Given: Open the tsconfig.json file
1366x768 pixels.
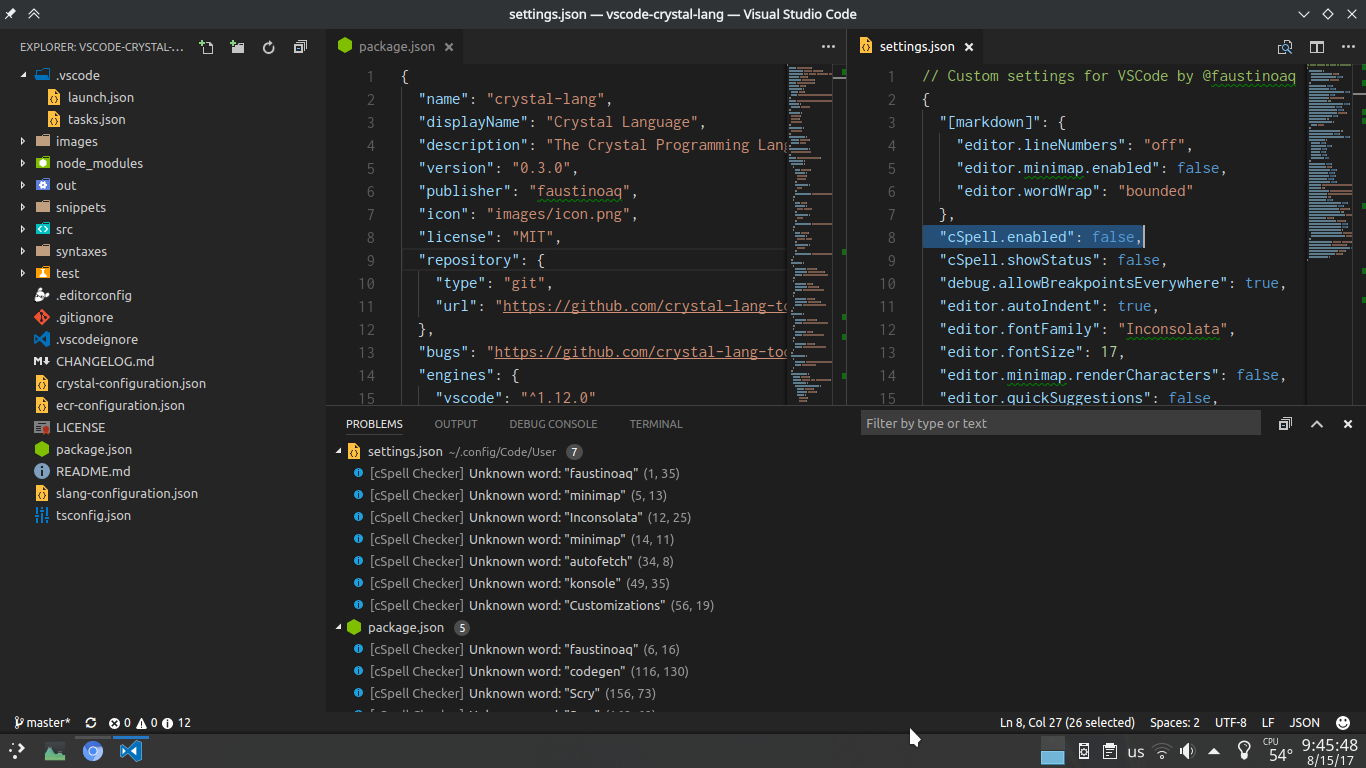Looking at the screenshot, I should [x=93, y=515].
